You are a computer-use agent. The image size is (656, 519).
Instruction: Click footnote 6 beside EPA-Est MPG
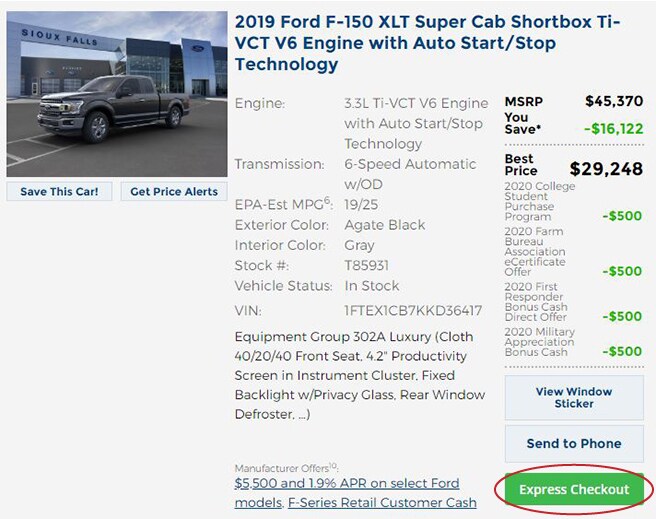328,200
